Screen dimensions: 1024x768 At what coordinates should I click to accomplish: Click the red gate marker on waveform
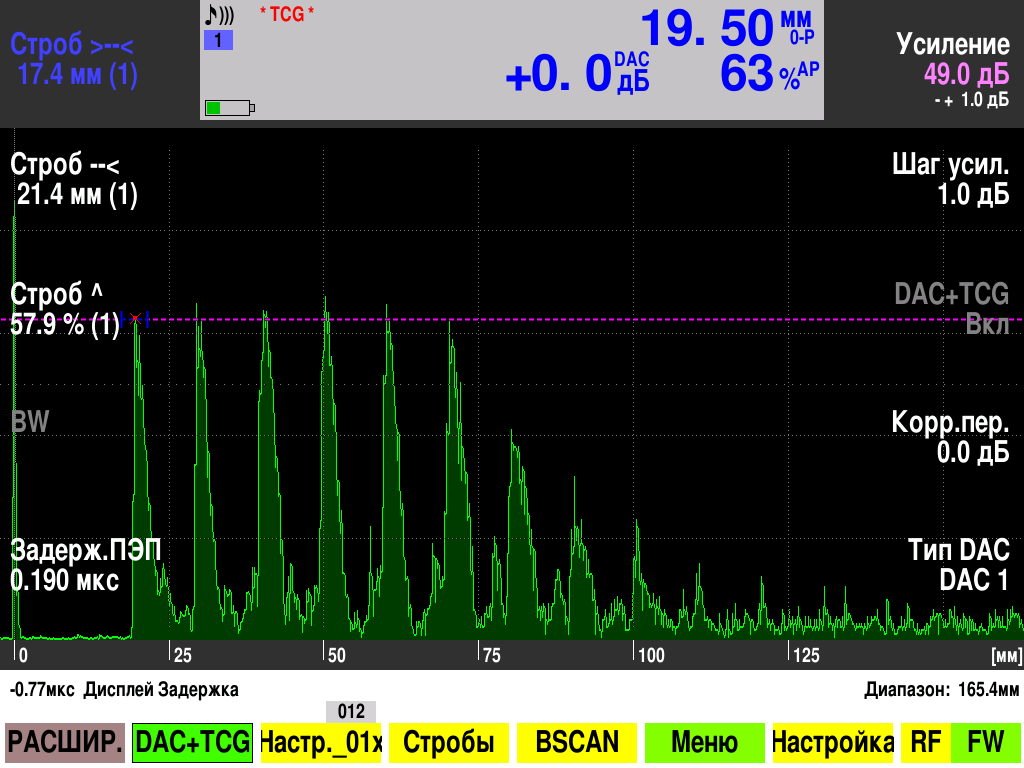(x=135, y=318)
